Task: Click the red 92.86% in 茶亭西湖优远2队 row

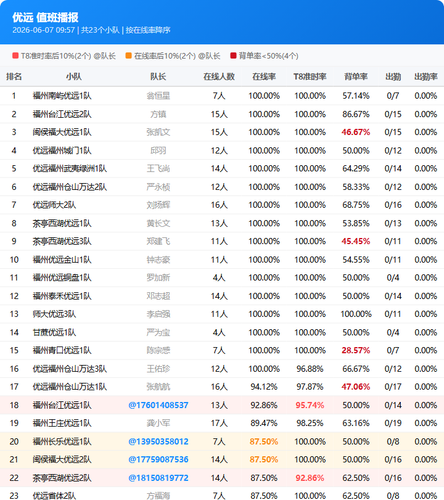Action: click(x=310, y=478)
